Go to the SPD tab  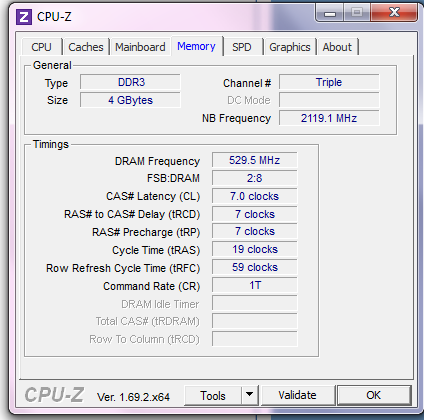click(x=242, y=47)
